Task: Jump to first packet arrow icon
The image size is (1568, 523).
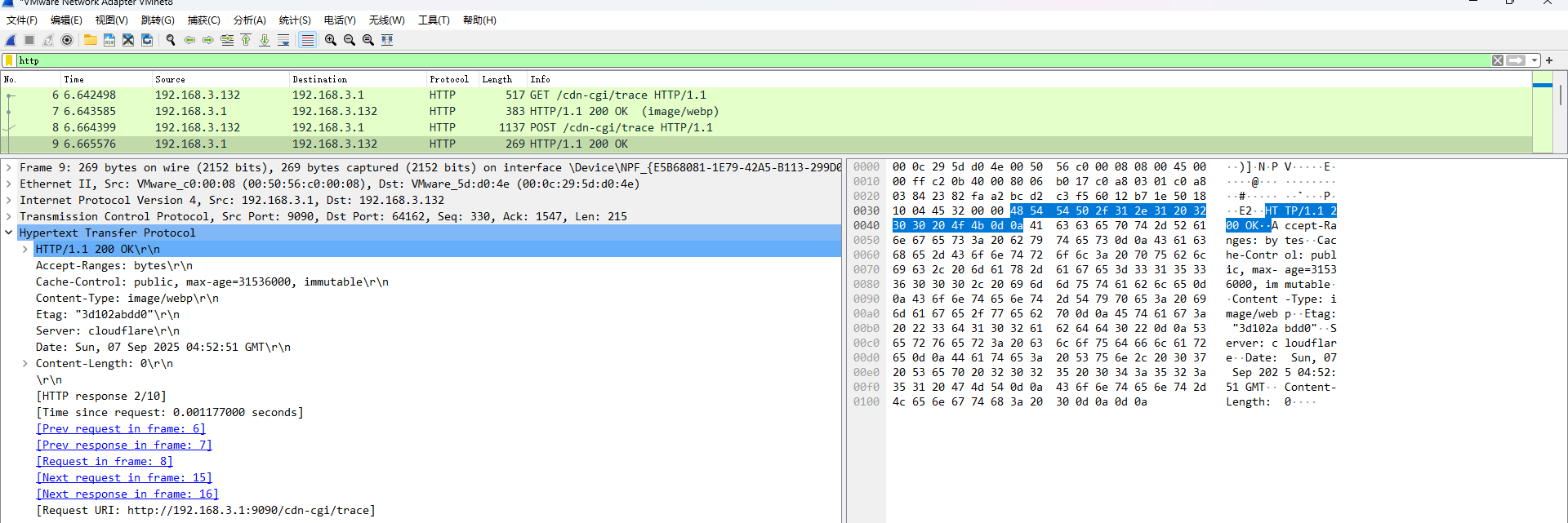Action: pos(246,40)
